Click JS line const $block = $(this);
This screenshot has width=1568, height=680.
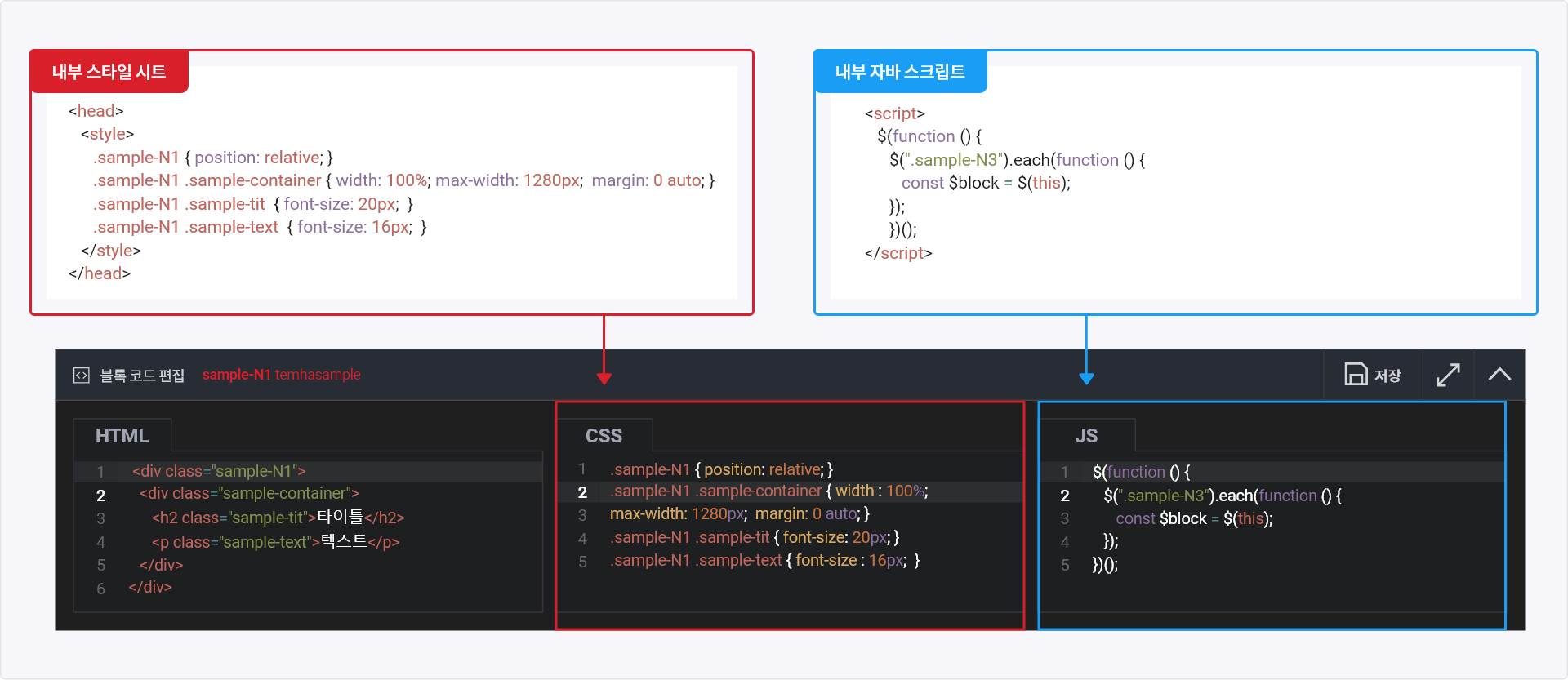click(x=1194, y=518)
